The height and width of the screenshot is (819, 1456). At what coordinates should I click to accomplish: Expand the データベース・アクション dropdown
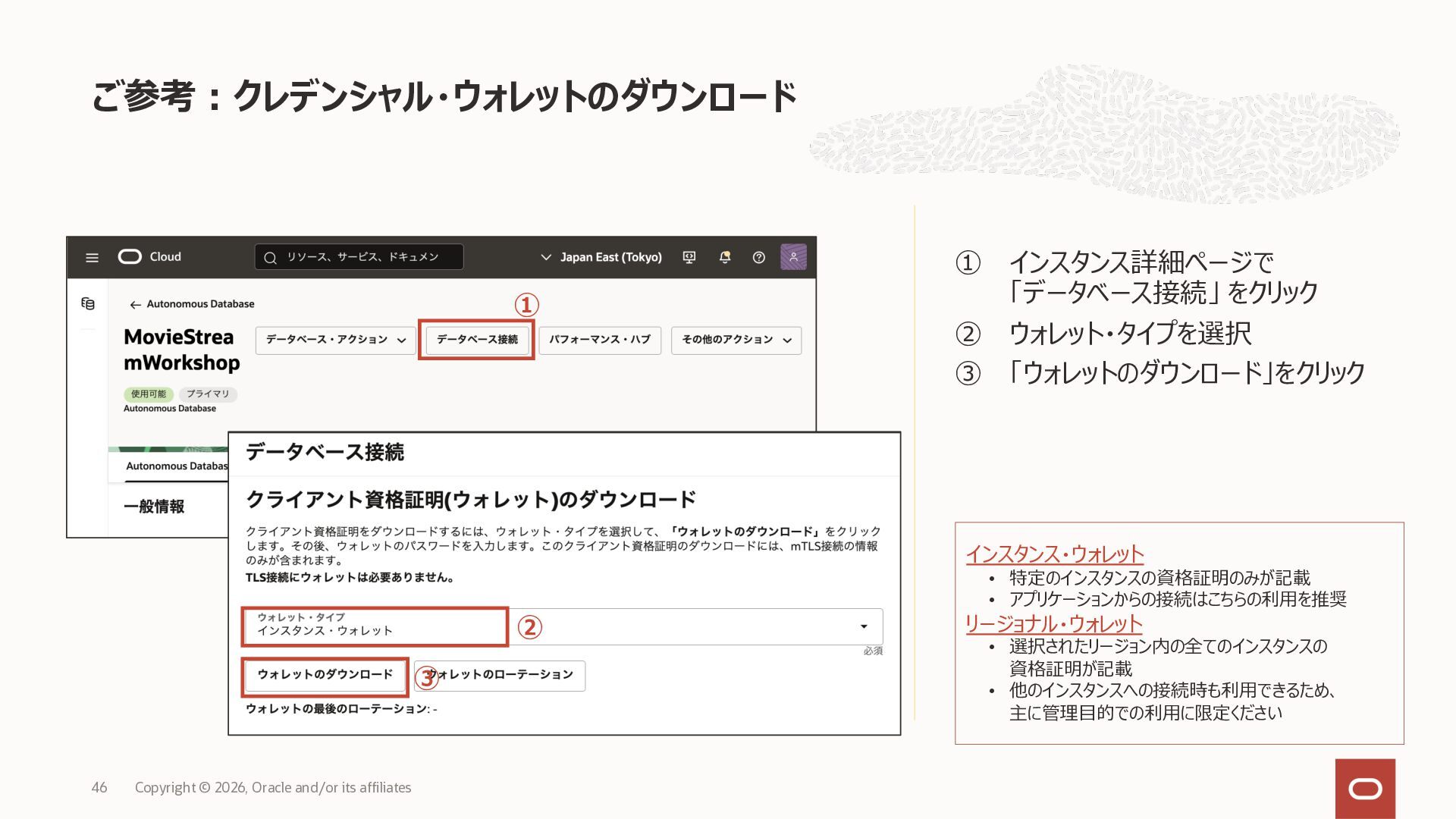pyautogui.click(x=335, y=340)
